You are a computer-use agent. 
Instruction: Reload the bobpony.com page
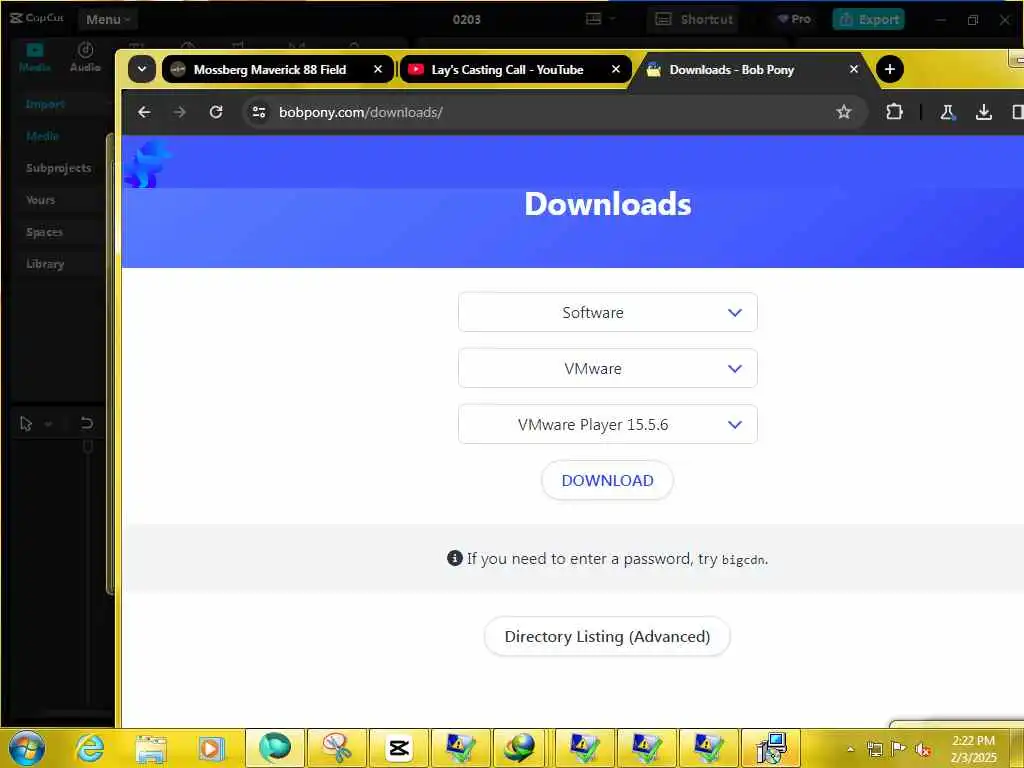pyautogui.click(x=216, y=112)
